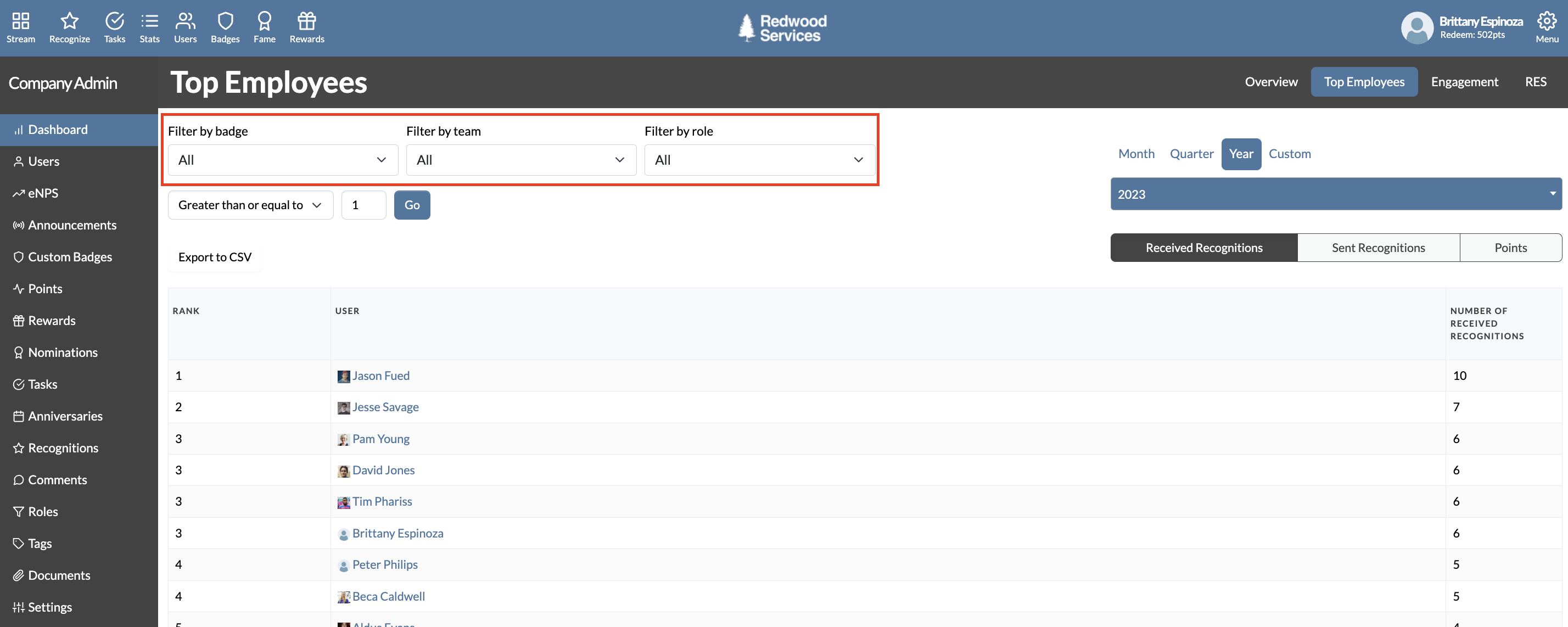Screen dimensions: 1568x627
Task: Select the Points toggle button
Action: click(1510, 248)
